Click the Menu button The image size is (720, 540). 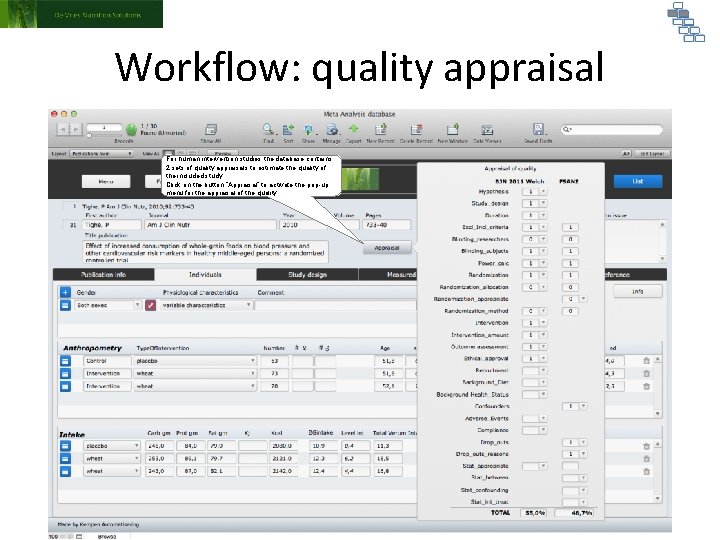[106, 182]
